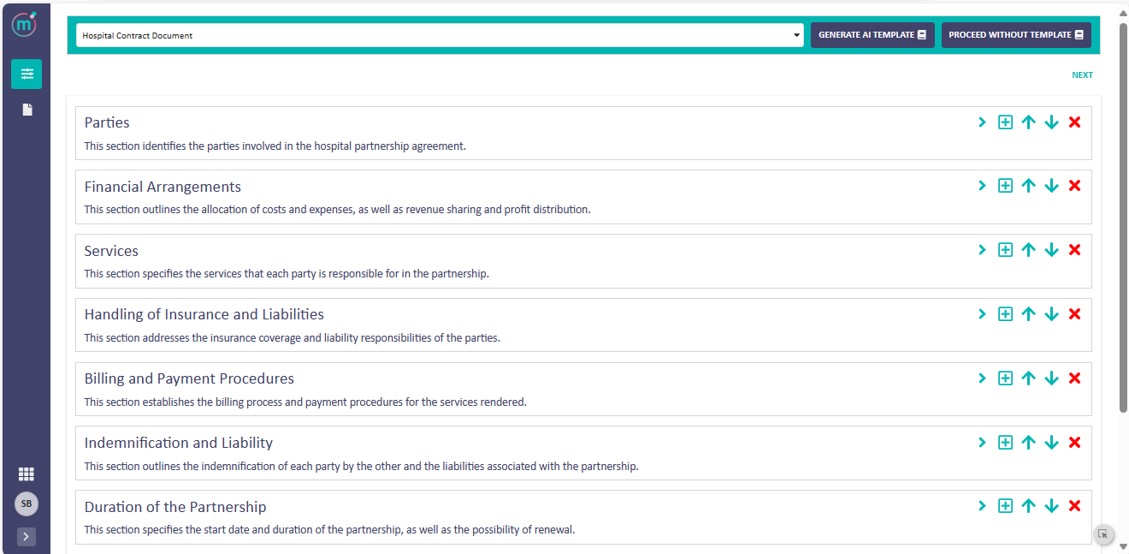
Task: Add section after Billing and Payment Procedures
Action: pos(1005,378)
